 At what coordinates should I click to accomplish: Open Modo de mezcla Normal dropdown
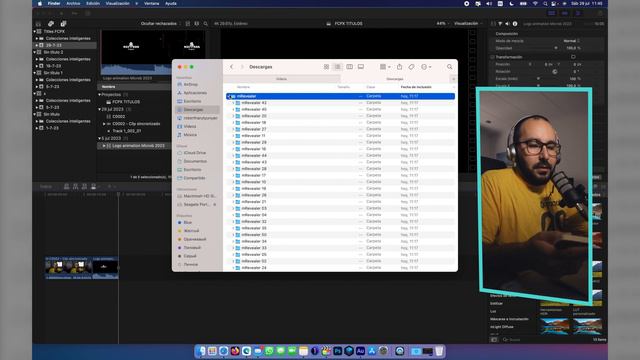[x=571, y=41]
